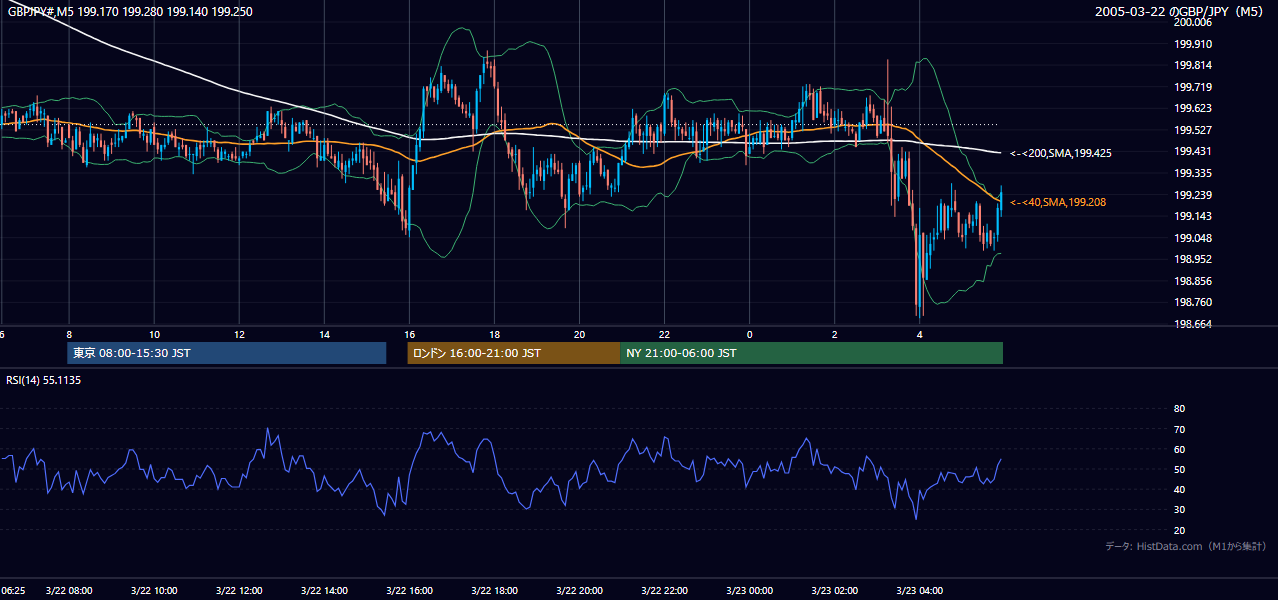
Task: Click RSI scale value 30
Action: pos(1179,510)
